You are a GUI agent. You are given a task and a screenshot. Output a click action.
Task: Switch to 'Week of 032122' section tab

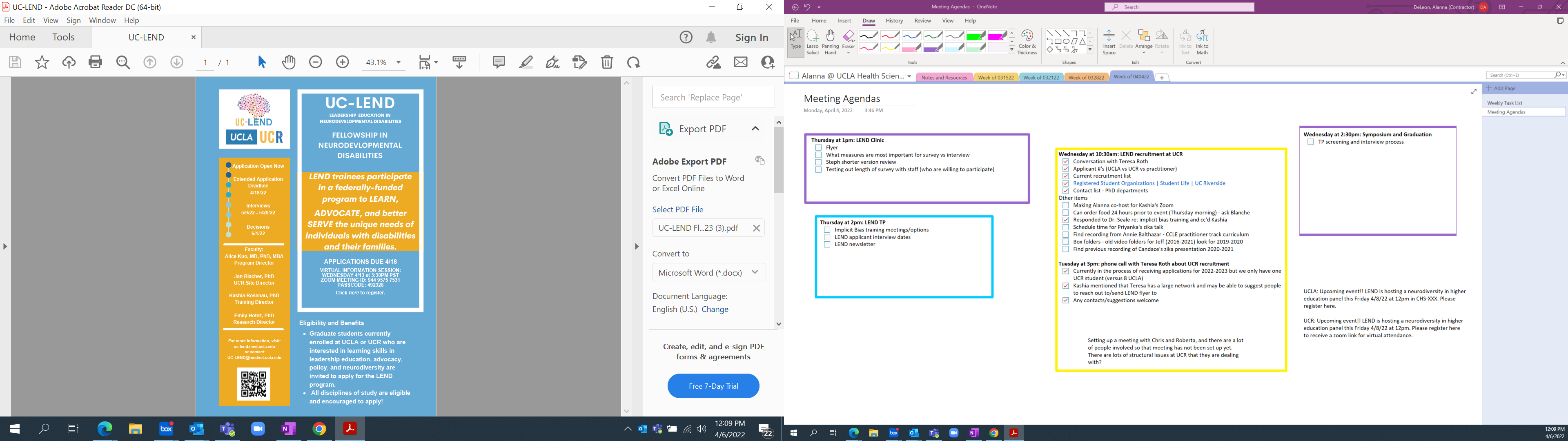(x=1042, y=77)
